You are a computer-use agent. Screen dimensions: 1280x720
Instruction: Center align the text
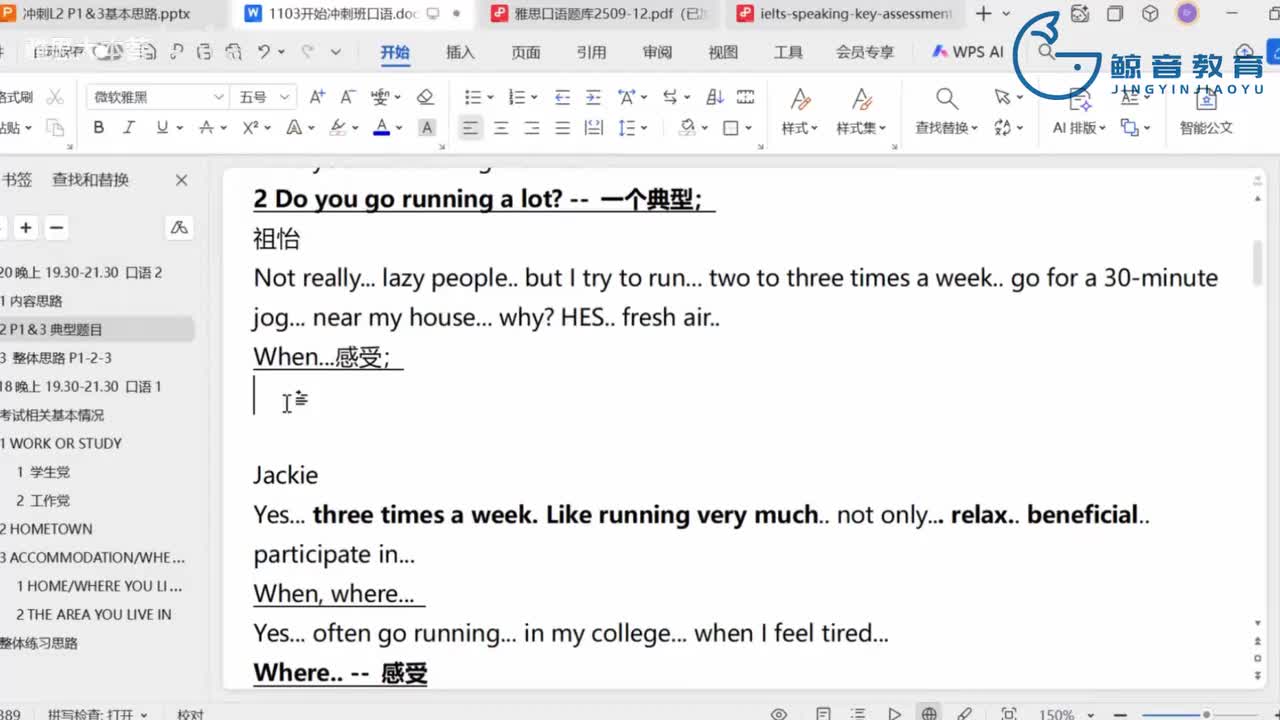tap(501, 128)
